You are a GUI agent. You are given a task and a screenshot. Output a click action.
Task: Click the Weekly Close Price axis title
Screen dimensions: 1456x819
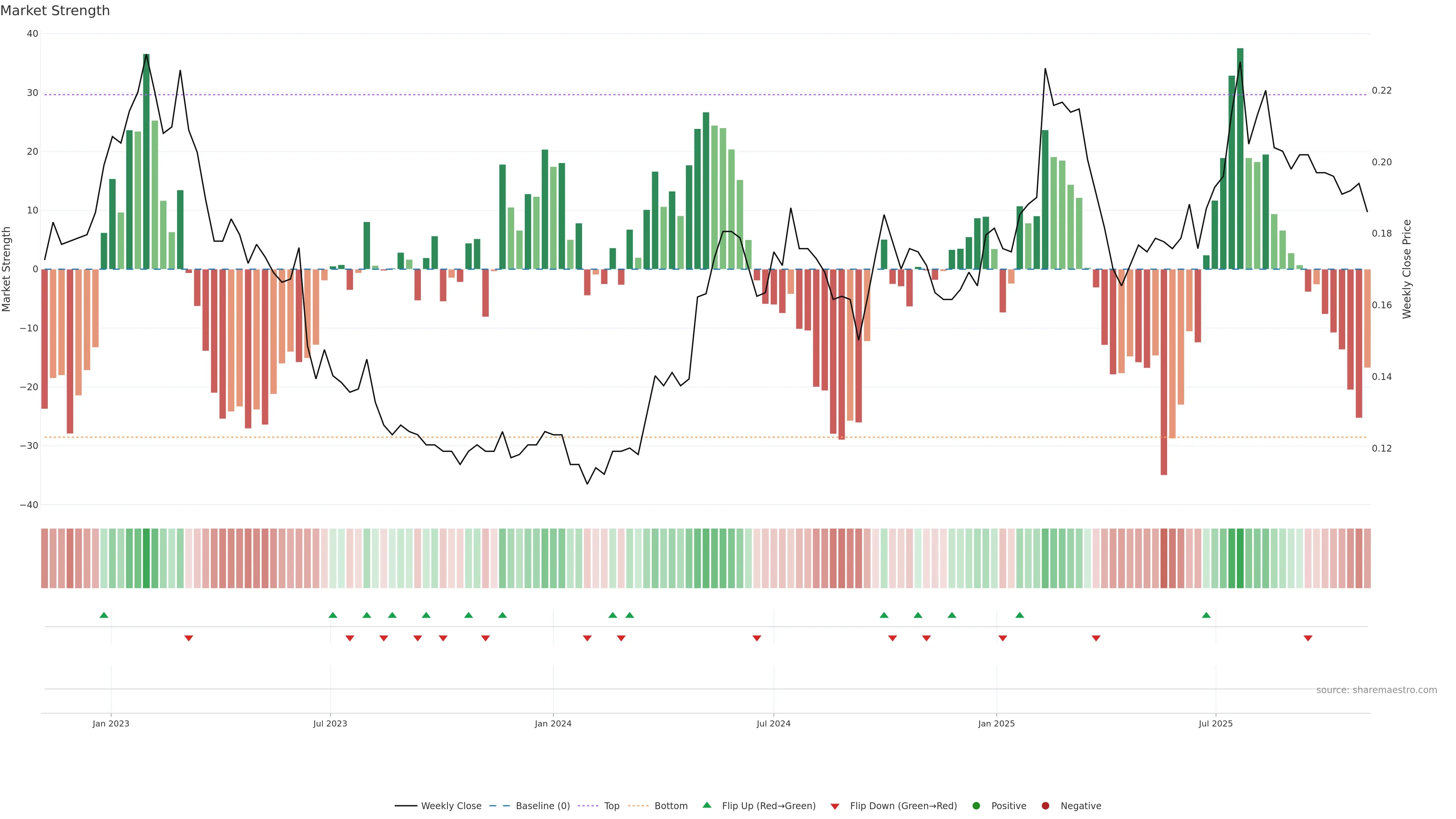point(1407,269)
